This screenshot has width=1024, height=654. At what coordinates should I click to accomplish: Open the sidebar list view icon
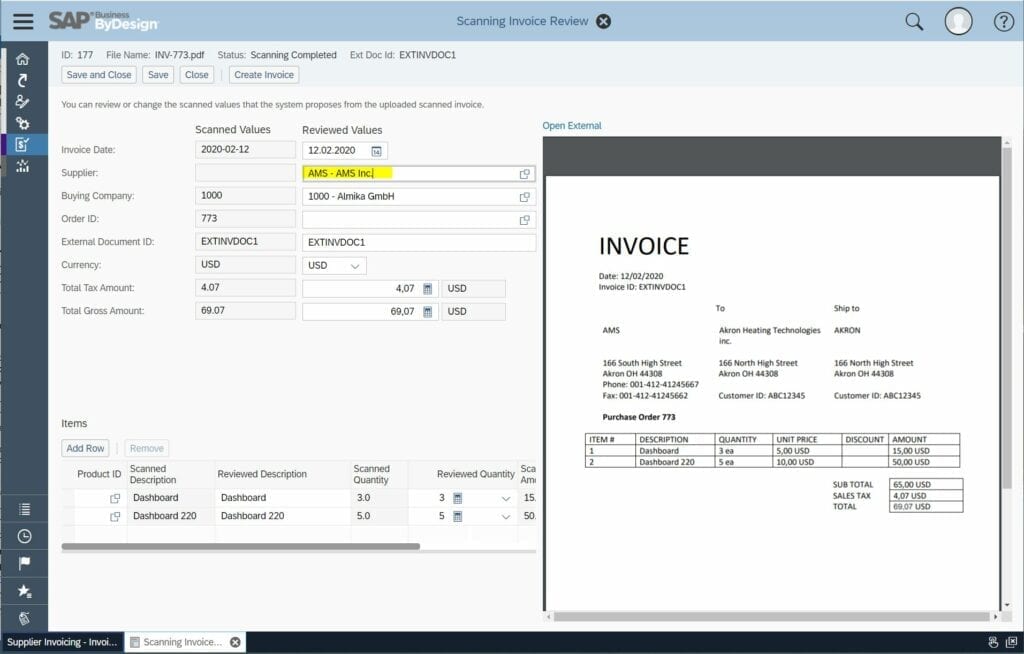pos(24,509)
